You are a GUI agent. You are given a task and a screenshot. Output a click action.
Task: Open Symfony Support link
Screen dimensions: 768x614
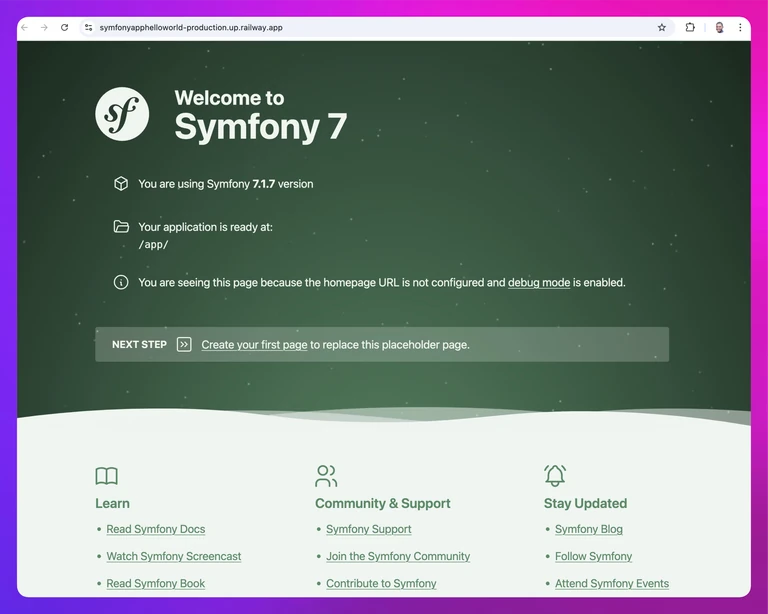[369, 529]
